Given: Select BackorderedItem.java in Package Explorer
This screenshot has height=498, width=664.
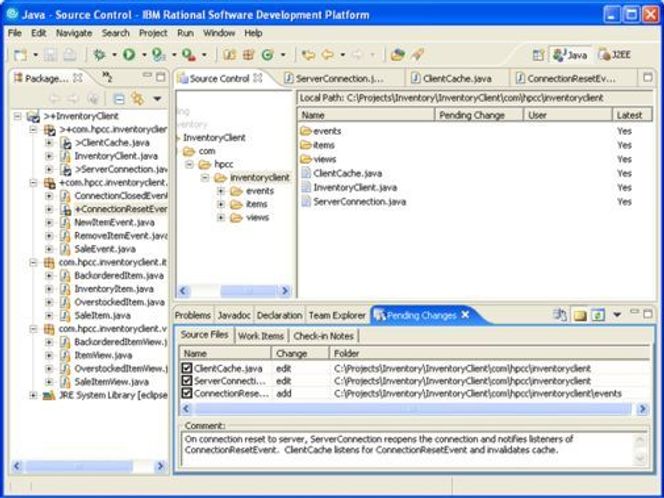Looking at the screenshot, I should 112,276.
